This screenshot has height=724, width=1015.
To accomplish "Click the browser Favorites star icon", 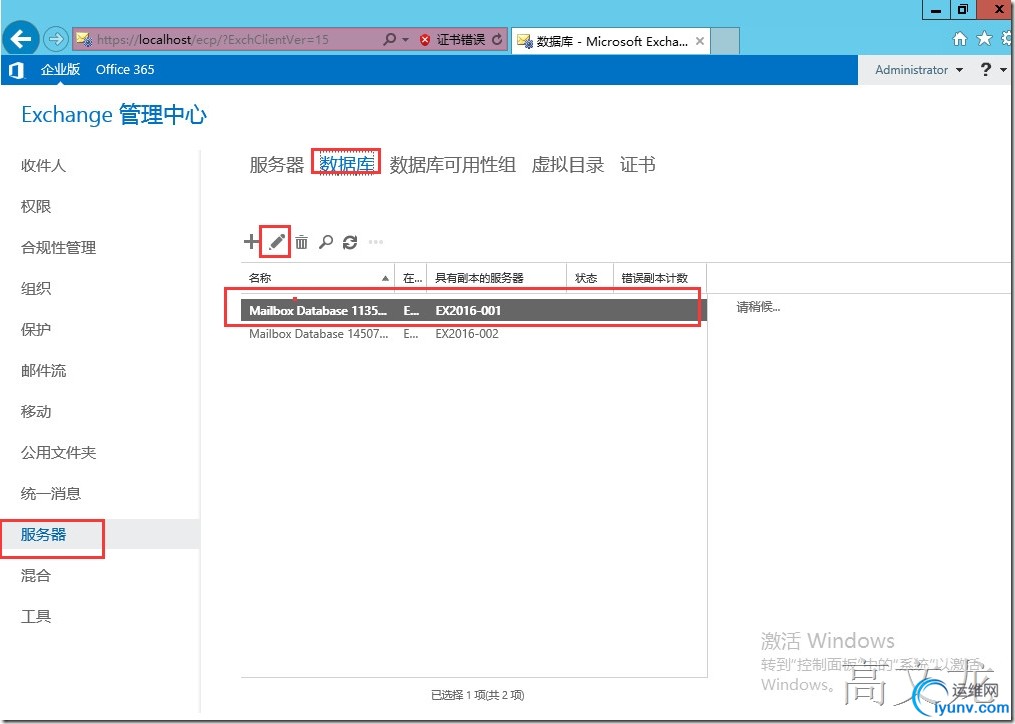I will 984,39.
